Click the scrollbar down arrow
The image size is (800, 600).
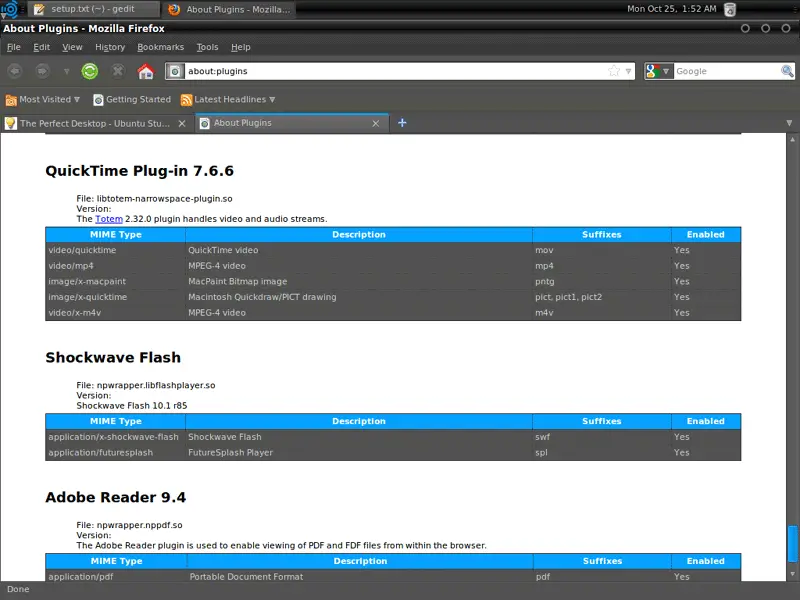[x=792, y=574]
